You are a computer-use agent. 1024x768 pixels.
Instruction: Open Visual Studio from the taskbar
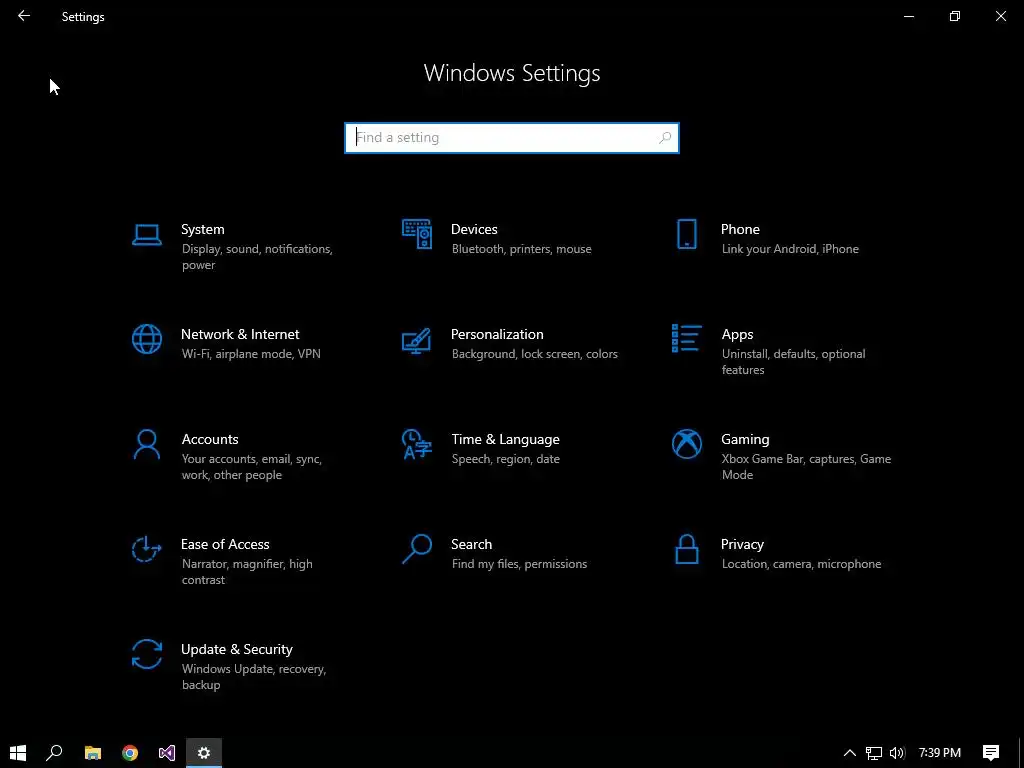coord(167,753)
